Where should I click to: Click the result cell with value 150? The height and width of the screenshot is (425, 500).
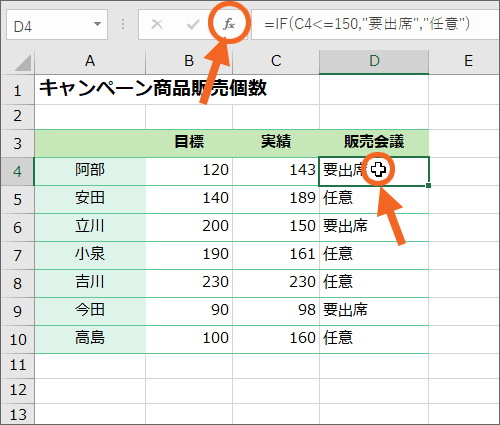point(276,227)
